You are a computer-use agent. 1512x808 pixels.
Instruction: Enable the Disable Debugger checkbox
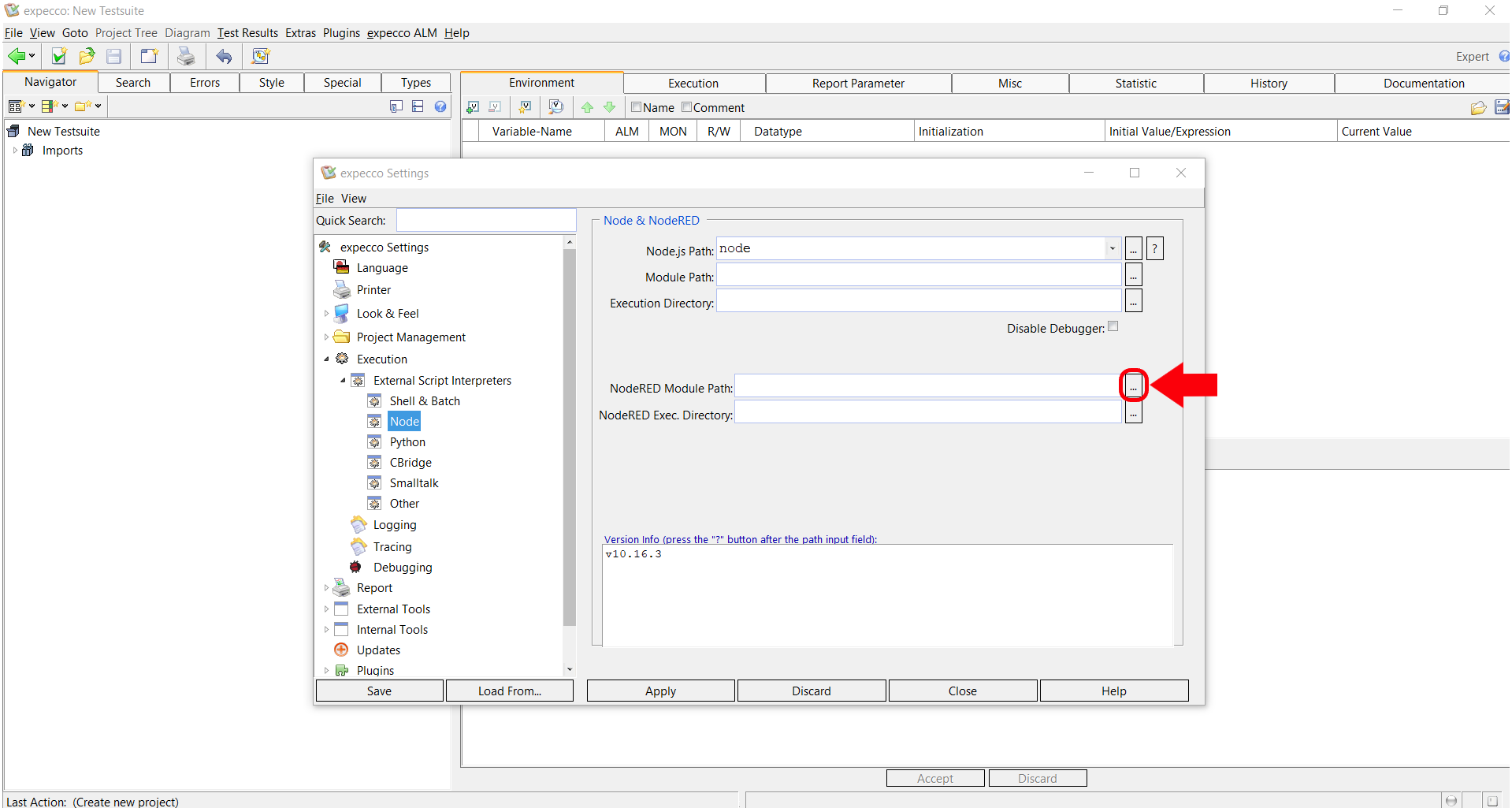click(1113, 326)
